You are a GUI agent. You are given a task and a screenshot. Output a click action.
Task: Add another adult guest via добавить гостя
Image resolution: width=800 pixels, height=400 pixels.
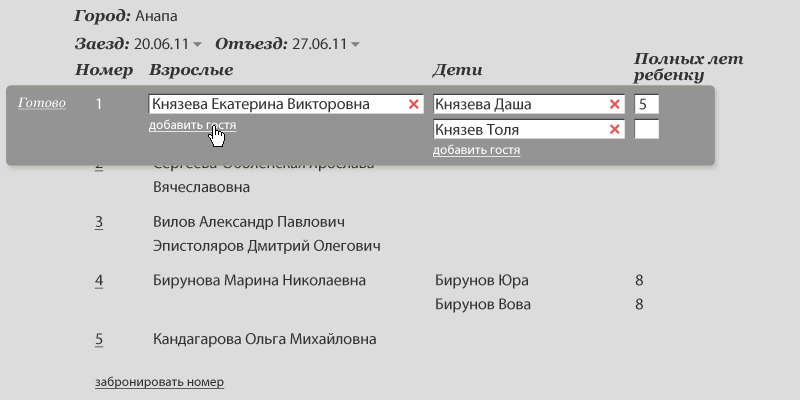(x=192, y=125)
